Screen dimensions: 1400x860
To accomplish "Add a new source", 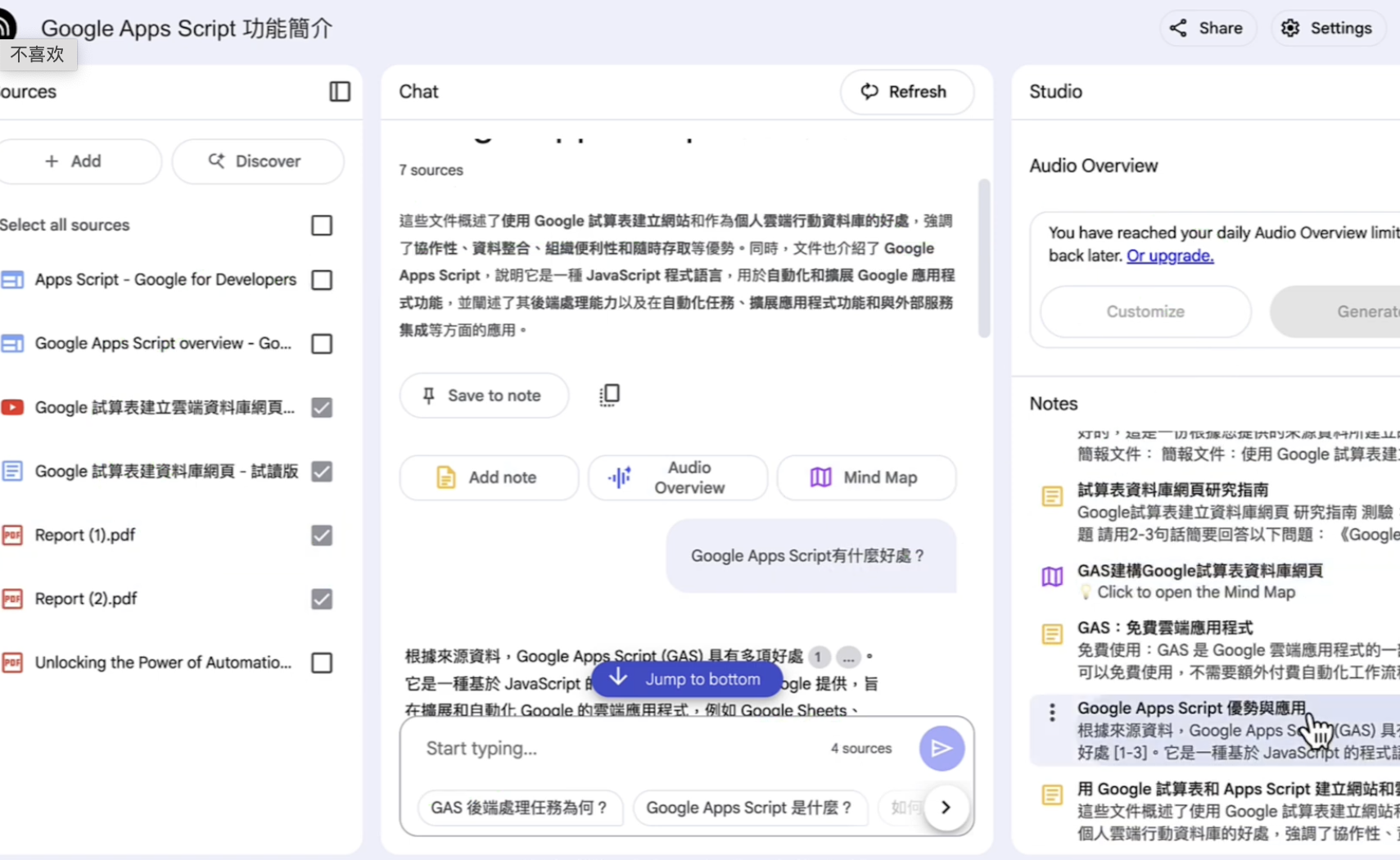I will [x=74, y=161].
